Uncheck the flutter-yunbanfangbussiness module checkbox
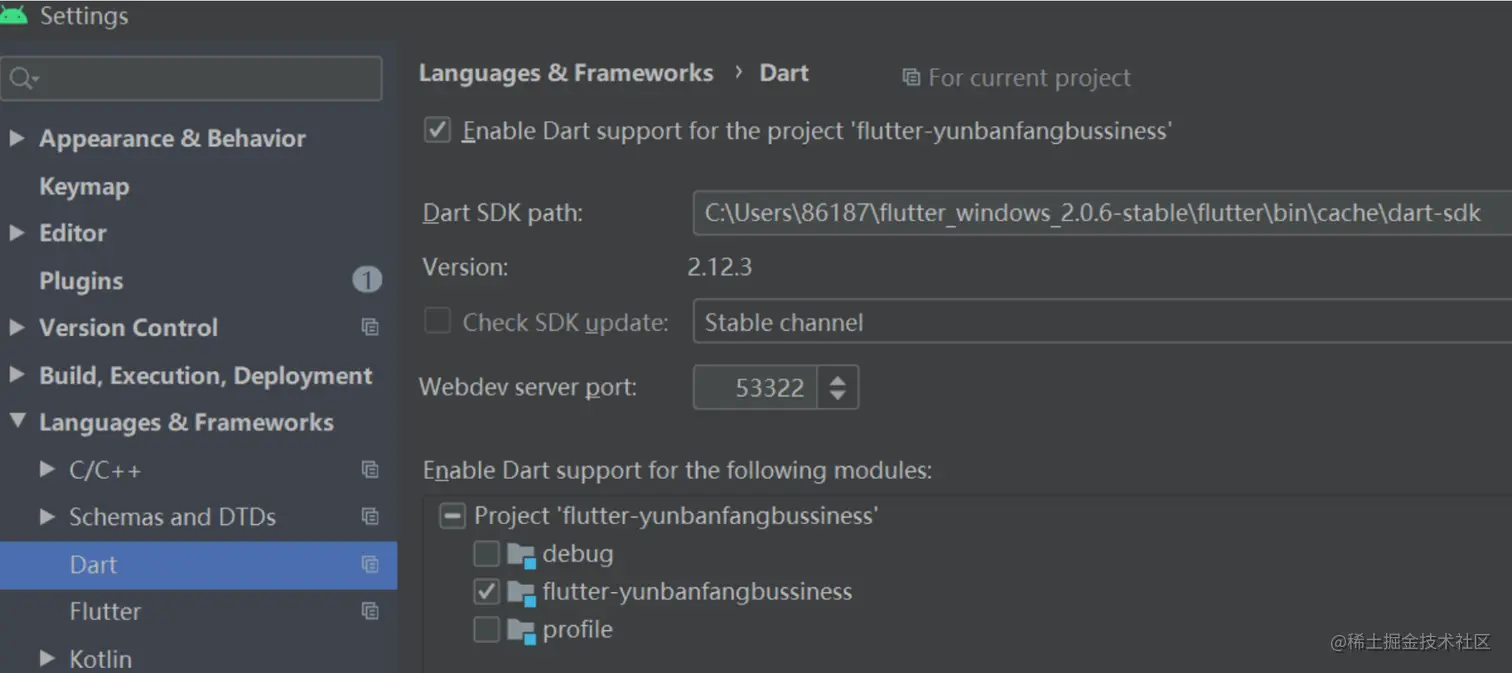Image resolution: width=1512 pixels, height=673 pixels. (486, 591)
